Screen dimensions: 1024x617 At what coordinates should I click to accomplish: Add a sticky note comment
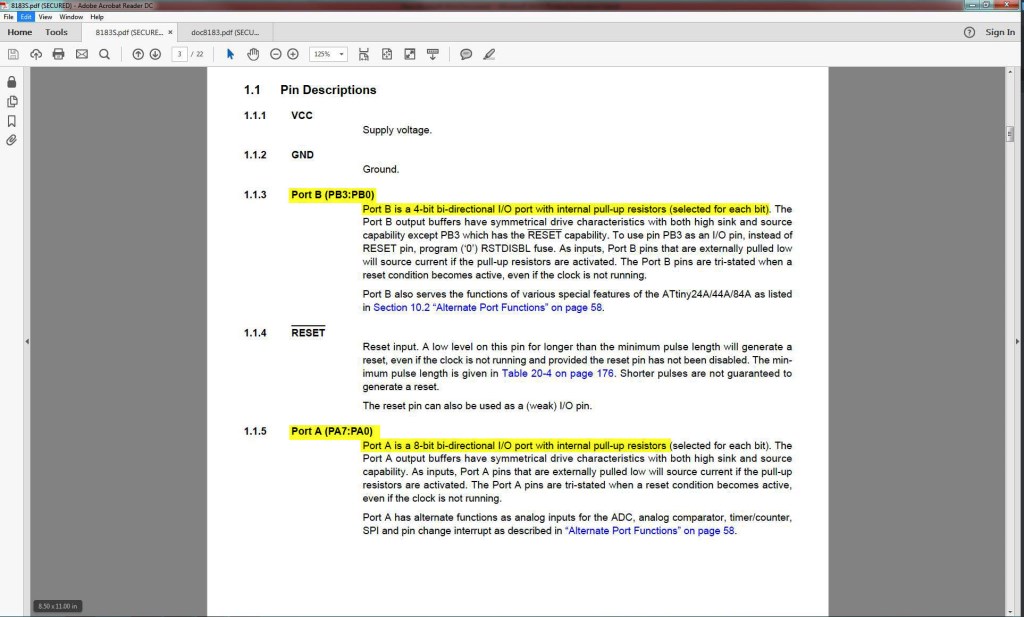point(466,54)
